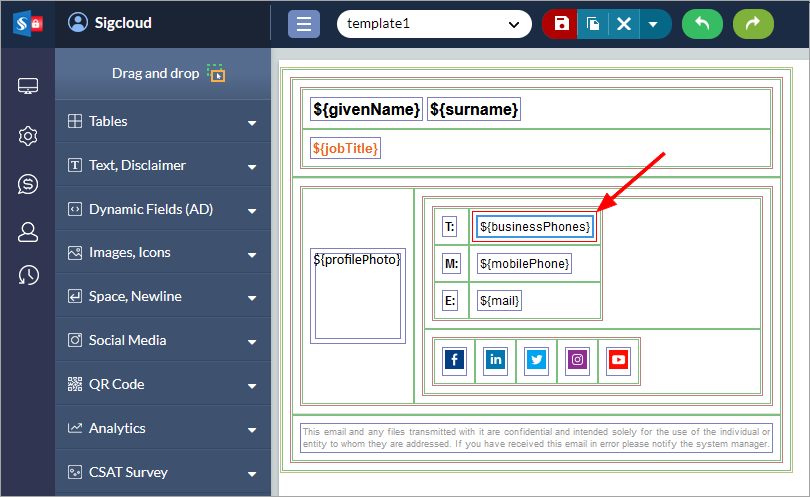The image size is (810, 497).
Task: Open the template1 dropdown selector
Action: point(434,24)
